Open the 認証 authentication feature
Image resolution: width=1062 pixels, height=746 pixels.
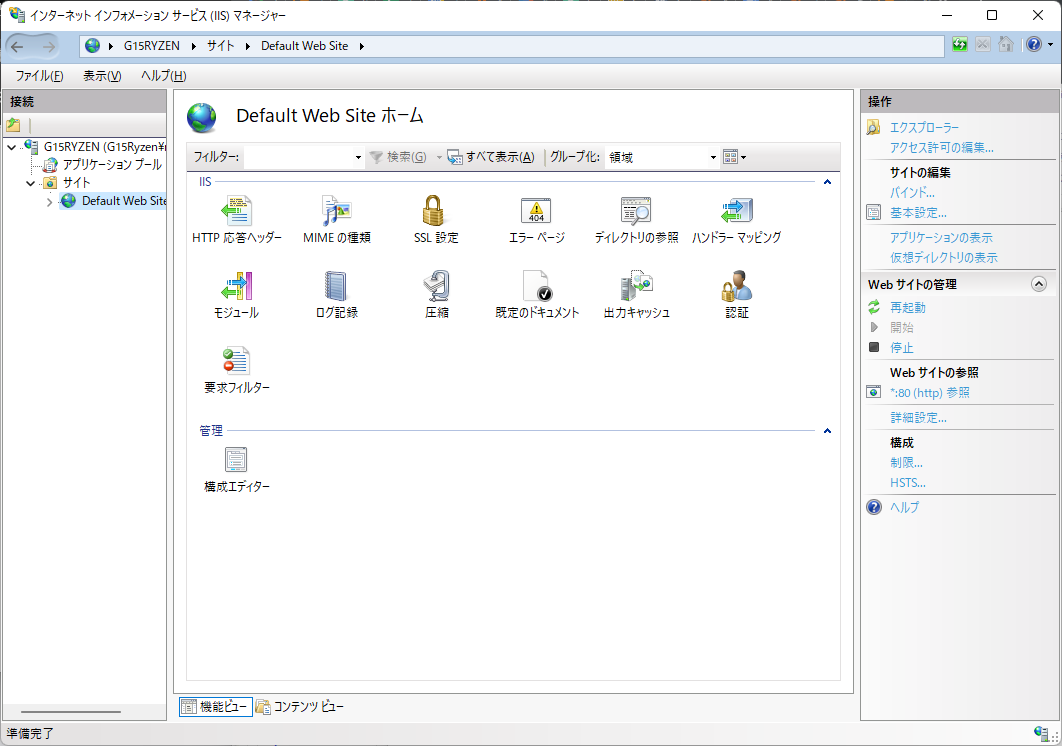(737, 295)
